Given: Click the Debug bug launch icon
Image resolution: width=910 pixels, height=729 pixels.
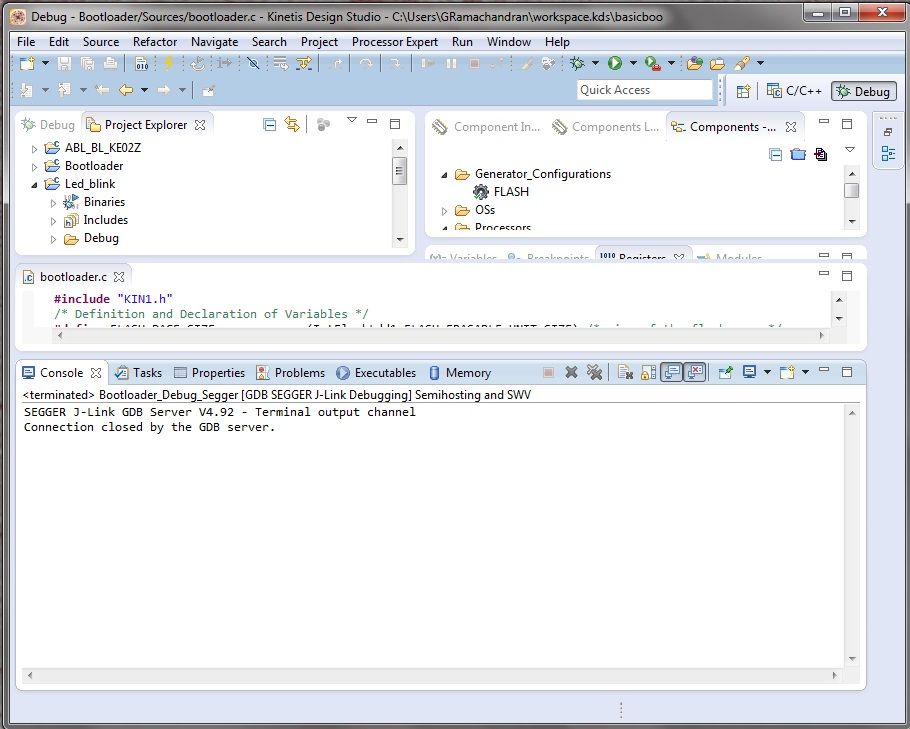Looking at the screenshot, I should pyautogui.click(x=577, y=63).
